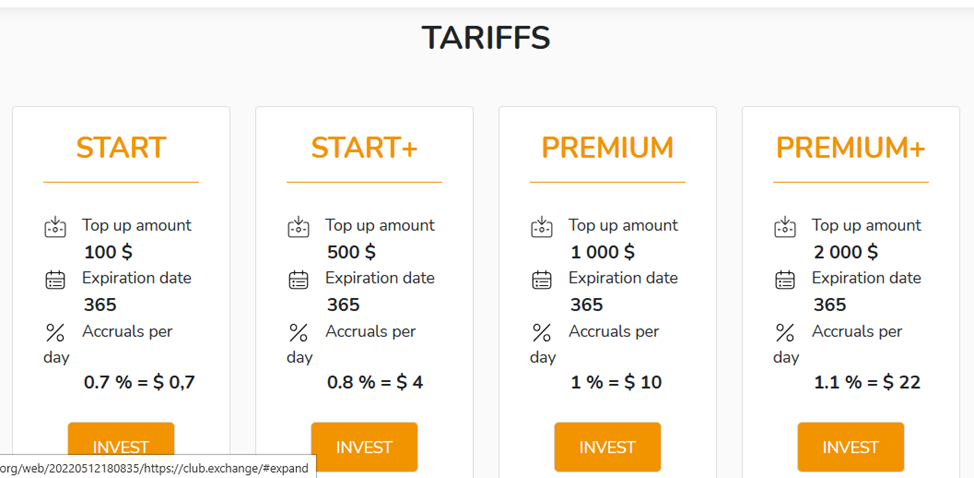Click the calendar icon in START+ tariff
The width and height of the screenshot is (974, 478).
pos(298,279)
